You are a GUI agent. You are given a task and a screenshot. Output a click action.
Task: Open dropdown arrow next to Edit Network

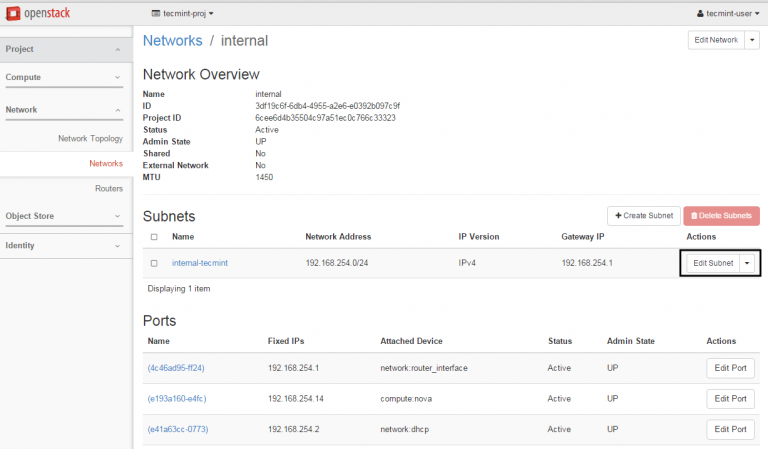tap(751, 40)
